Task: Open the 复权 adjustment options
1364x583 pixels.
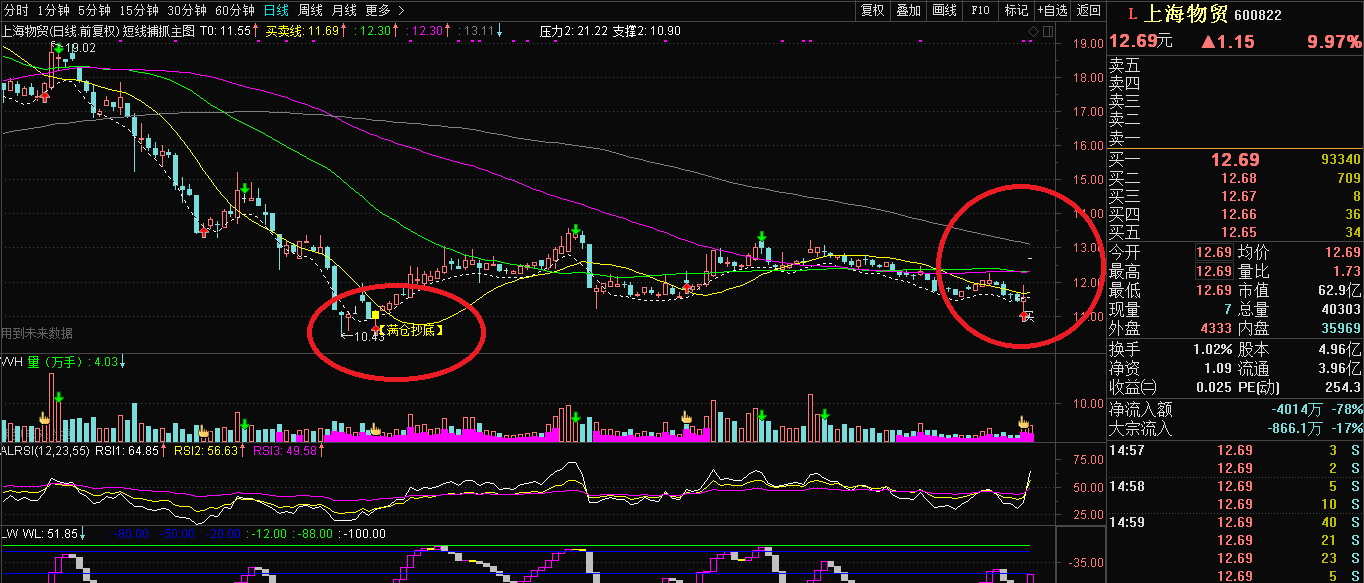Action: coord(873,10)
